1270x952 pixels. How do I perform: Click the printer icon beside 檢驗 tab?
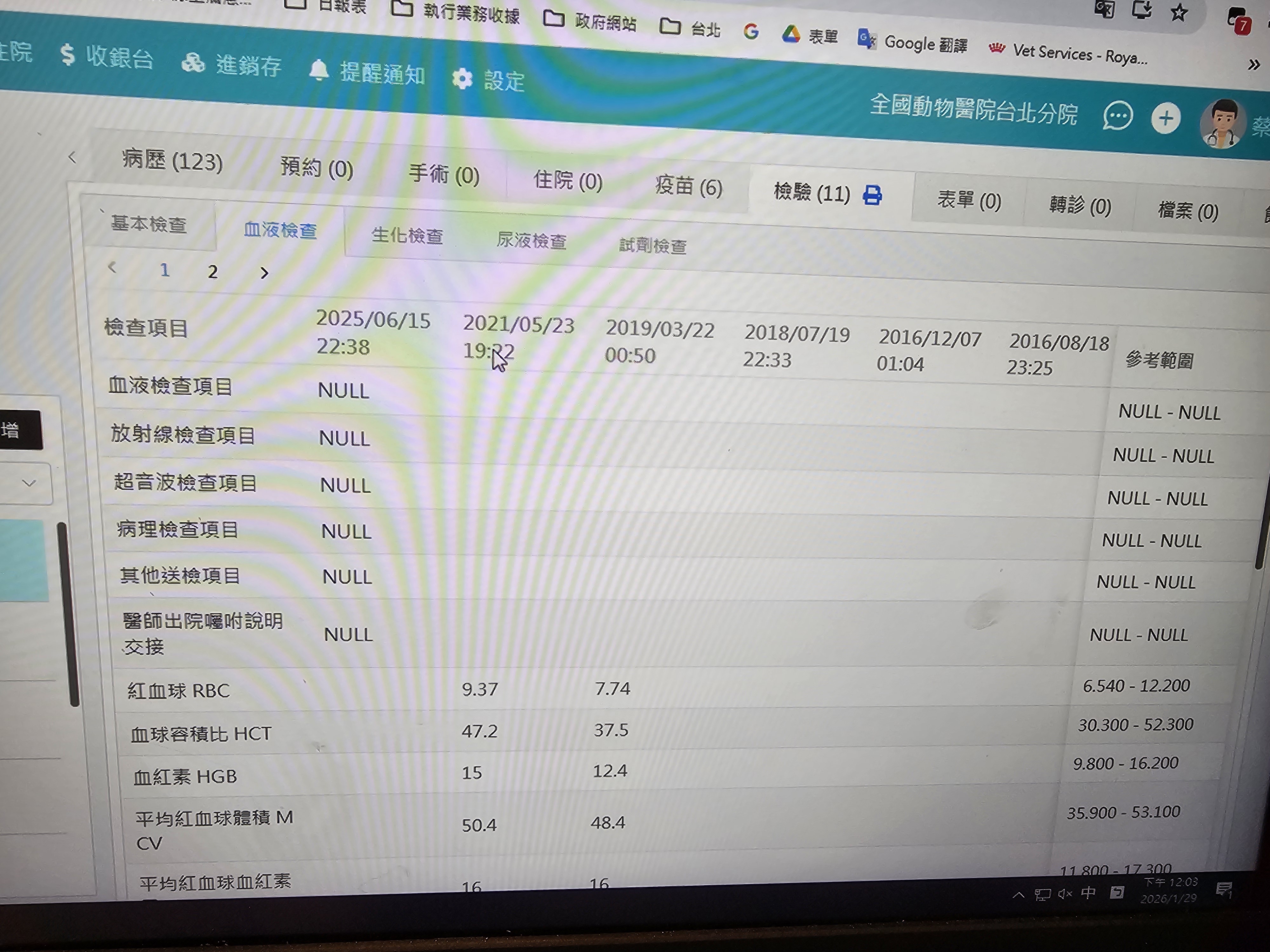click(x=872, y=195)
